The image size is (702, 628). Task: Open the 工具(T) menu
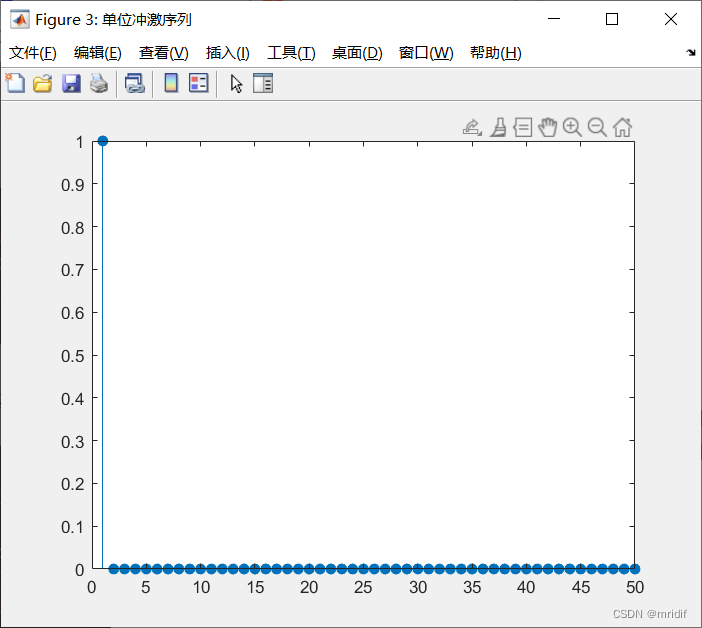[291, 53]
